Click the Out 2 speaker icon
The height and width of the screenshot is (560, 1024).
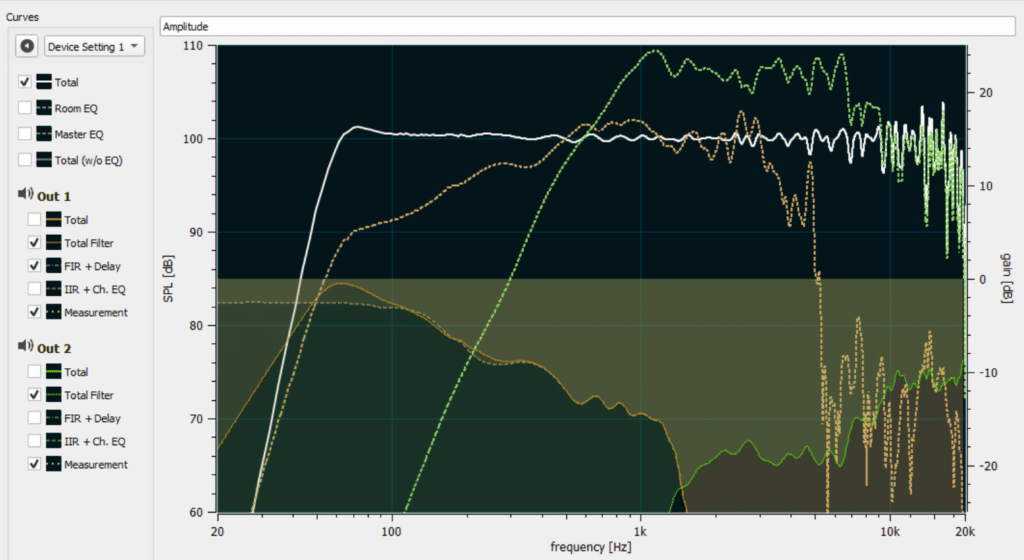click(24, 348)
